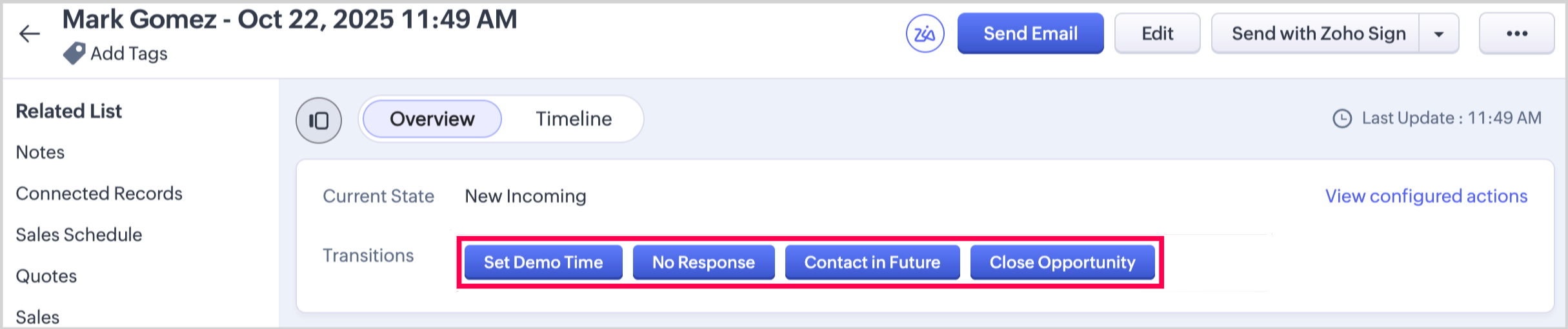The height and width of the screenshot is (329, 1568).
Task: Click the Edit button
Action: pyautogui.click(x=1157, y=34)
